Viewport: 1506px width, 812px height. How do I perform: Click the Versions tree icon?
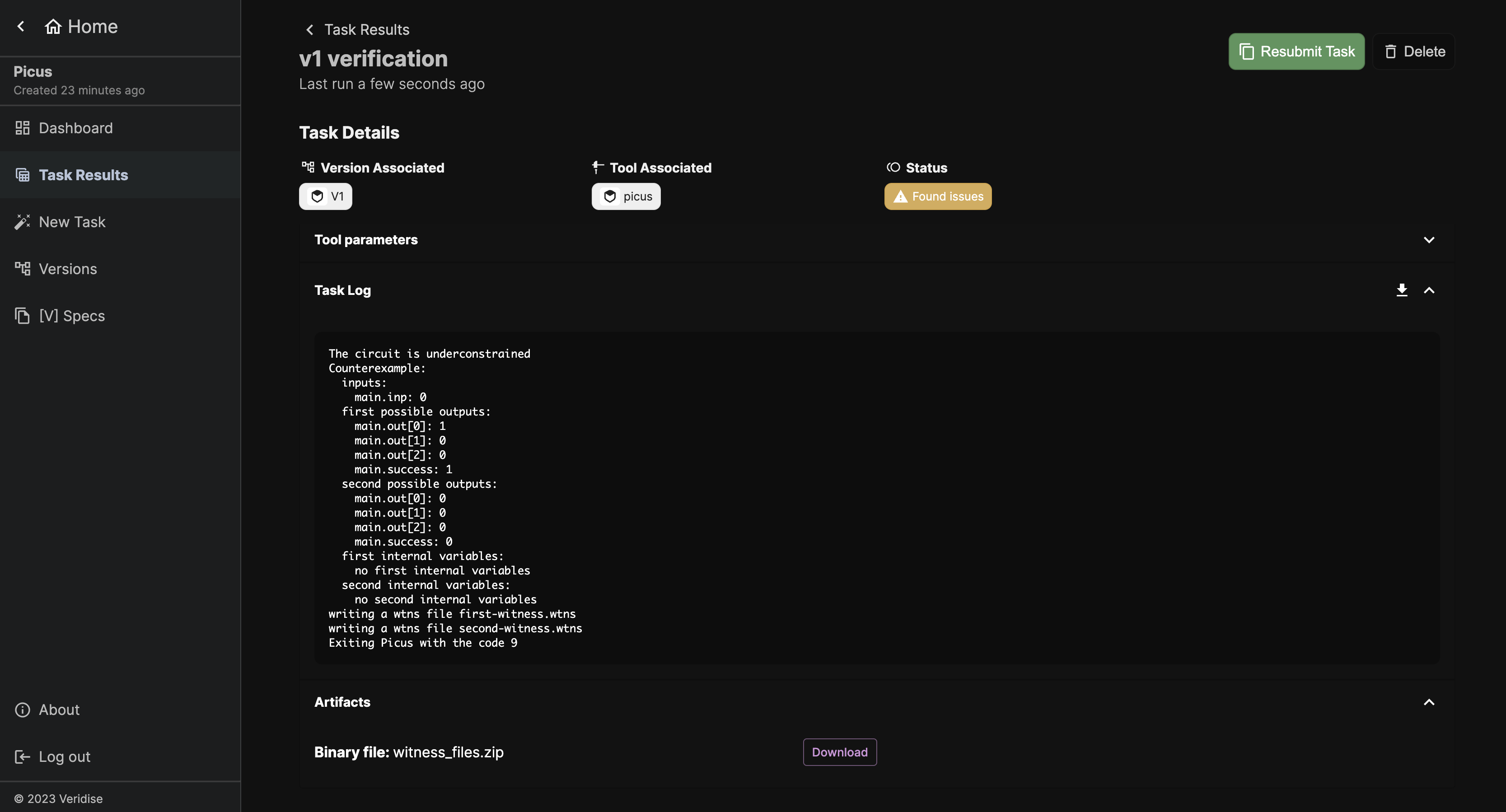tap(22, 269)
